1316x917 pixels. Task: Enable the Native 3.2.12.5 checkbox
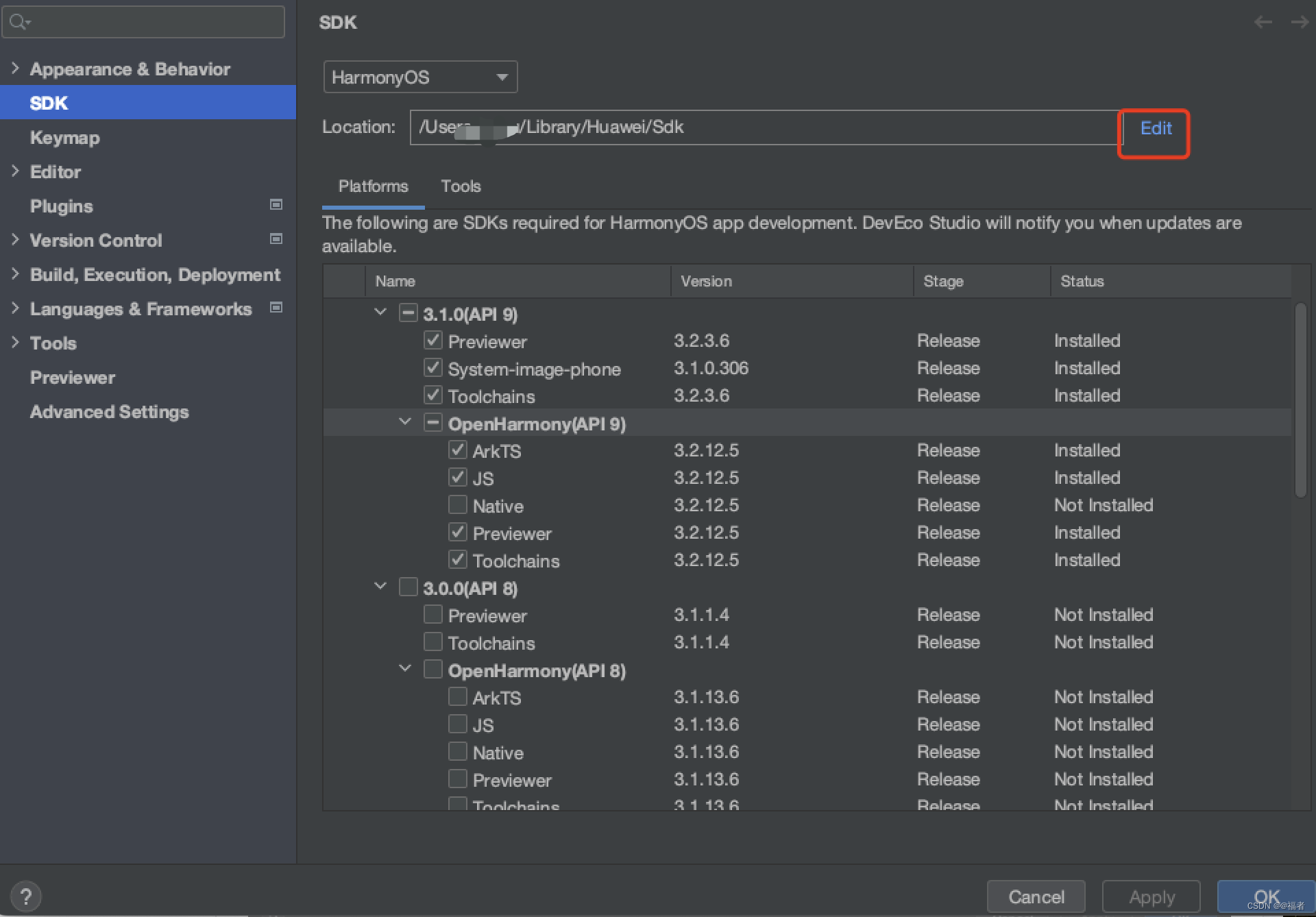tap(457, 505)
